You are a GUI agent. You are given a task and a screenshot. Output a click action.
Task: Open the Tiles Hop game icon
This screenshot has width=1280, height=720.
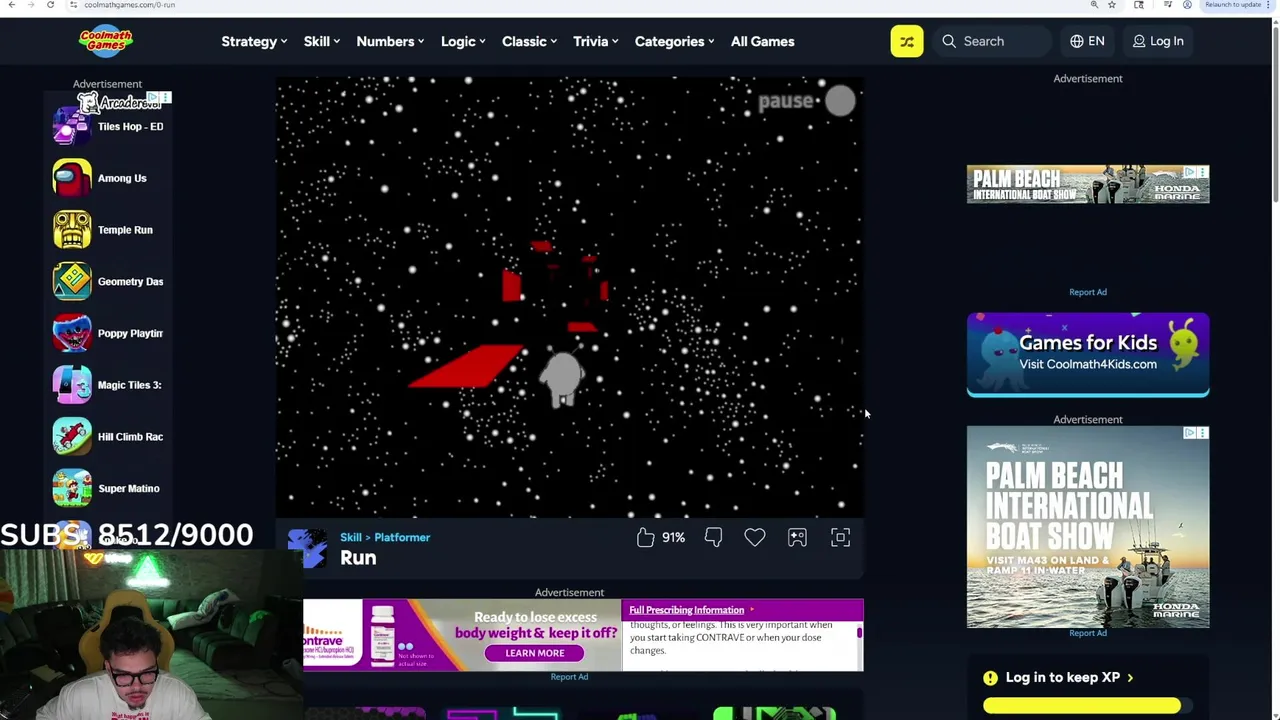[72, 127]
